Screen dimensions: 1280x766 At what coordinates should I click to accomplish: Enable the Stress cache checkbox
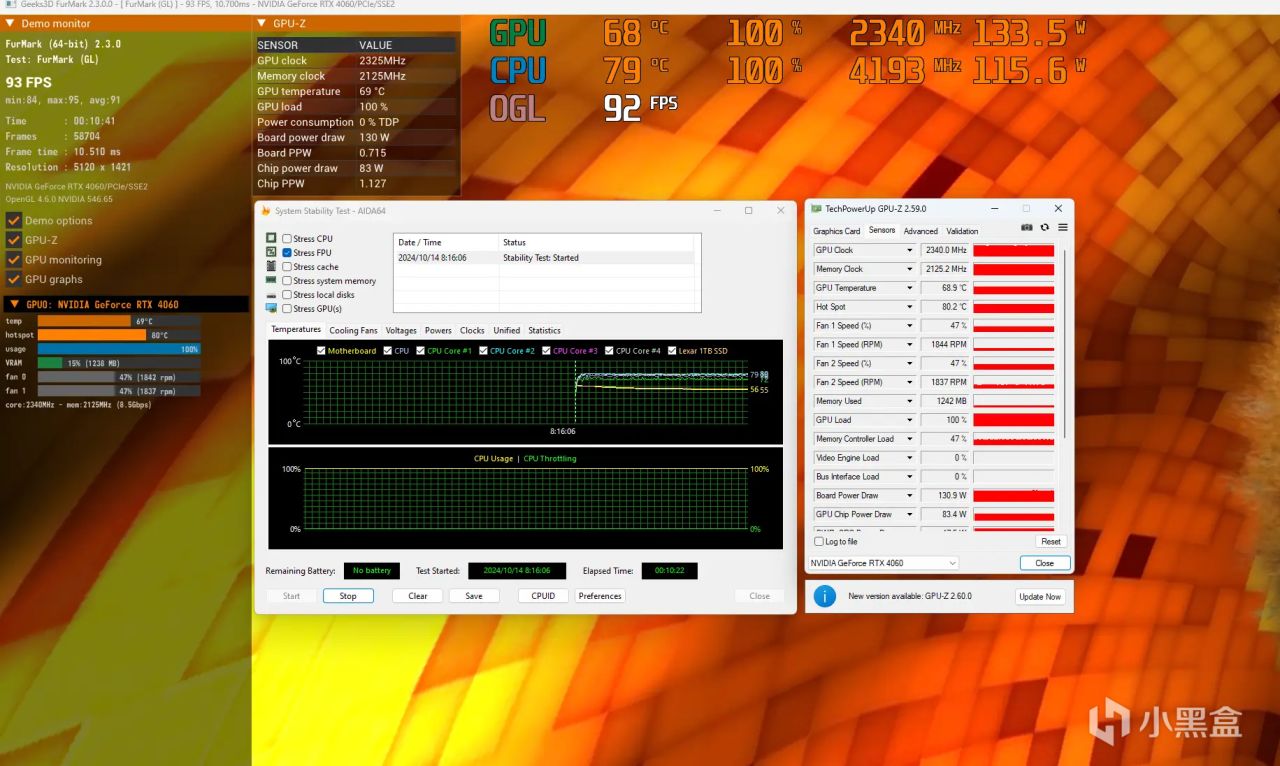[287, 267]
